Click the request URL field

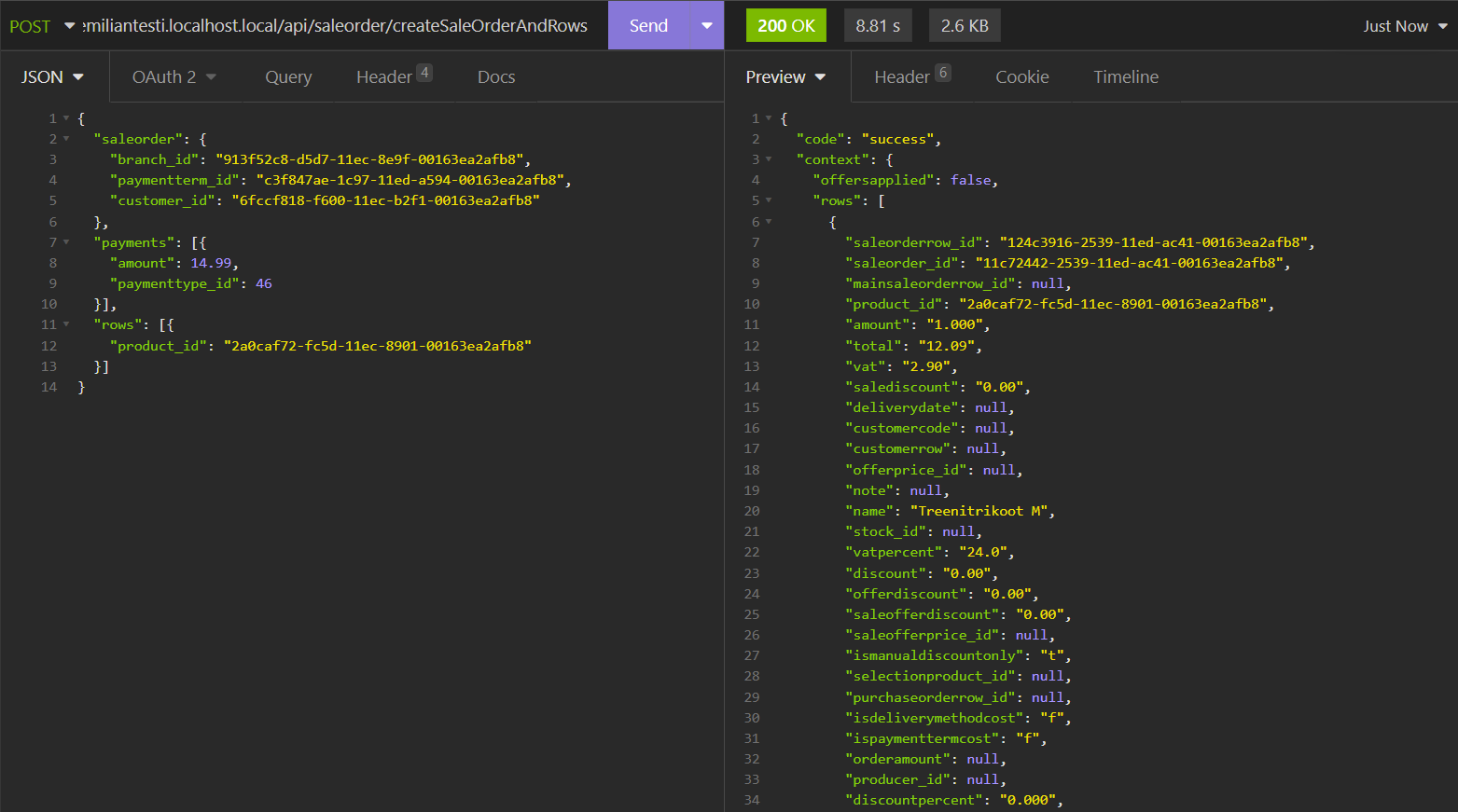click(336, 26)
